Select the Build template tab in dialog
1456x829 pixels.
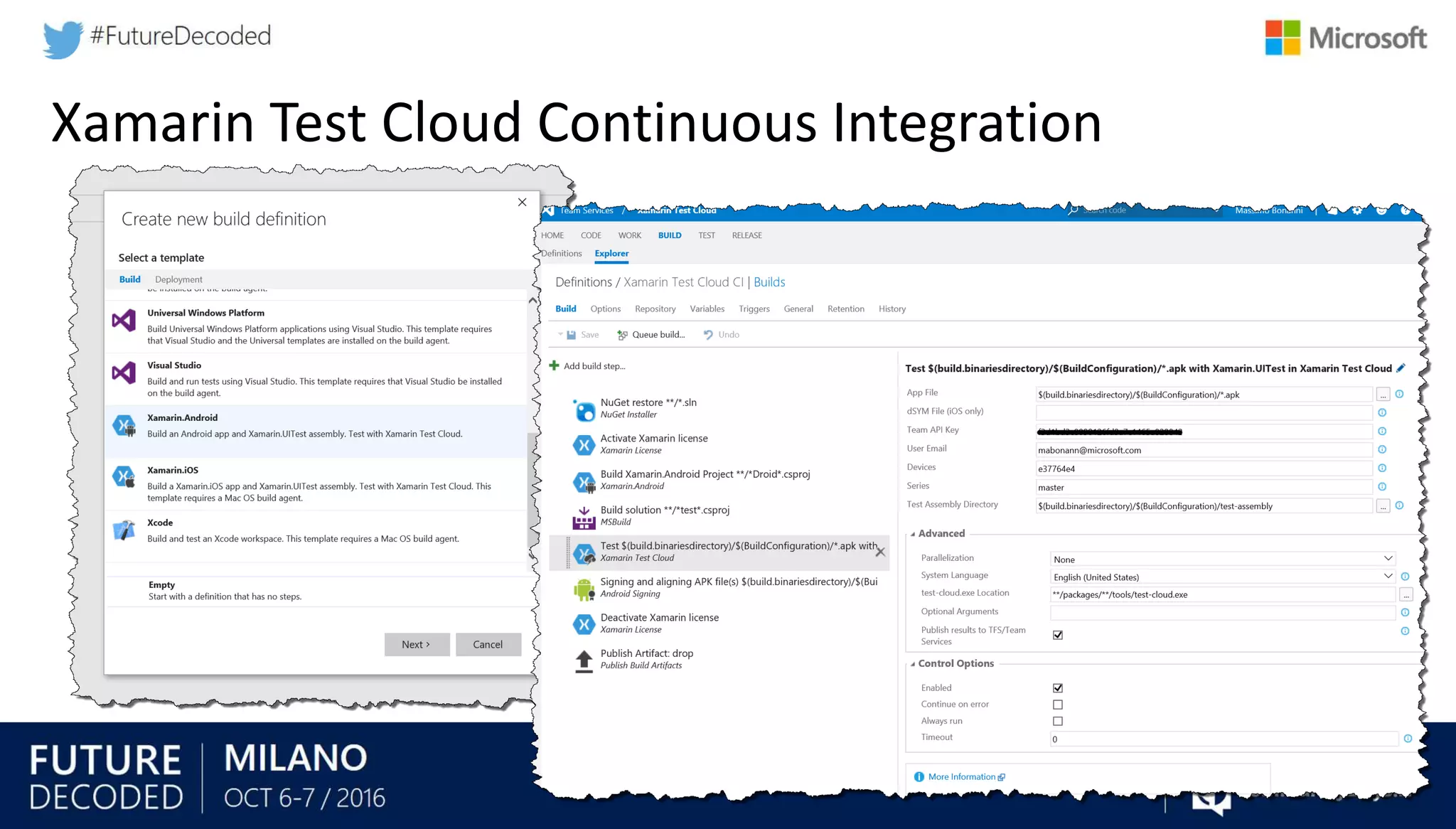click(x=129, y=279)
